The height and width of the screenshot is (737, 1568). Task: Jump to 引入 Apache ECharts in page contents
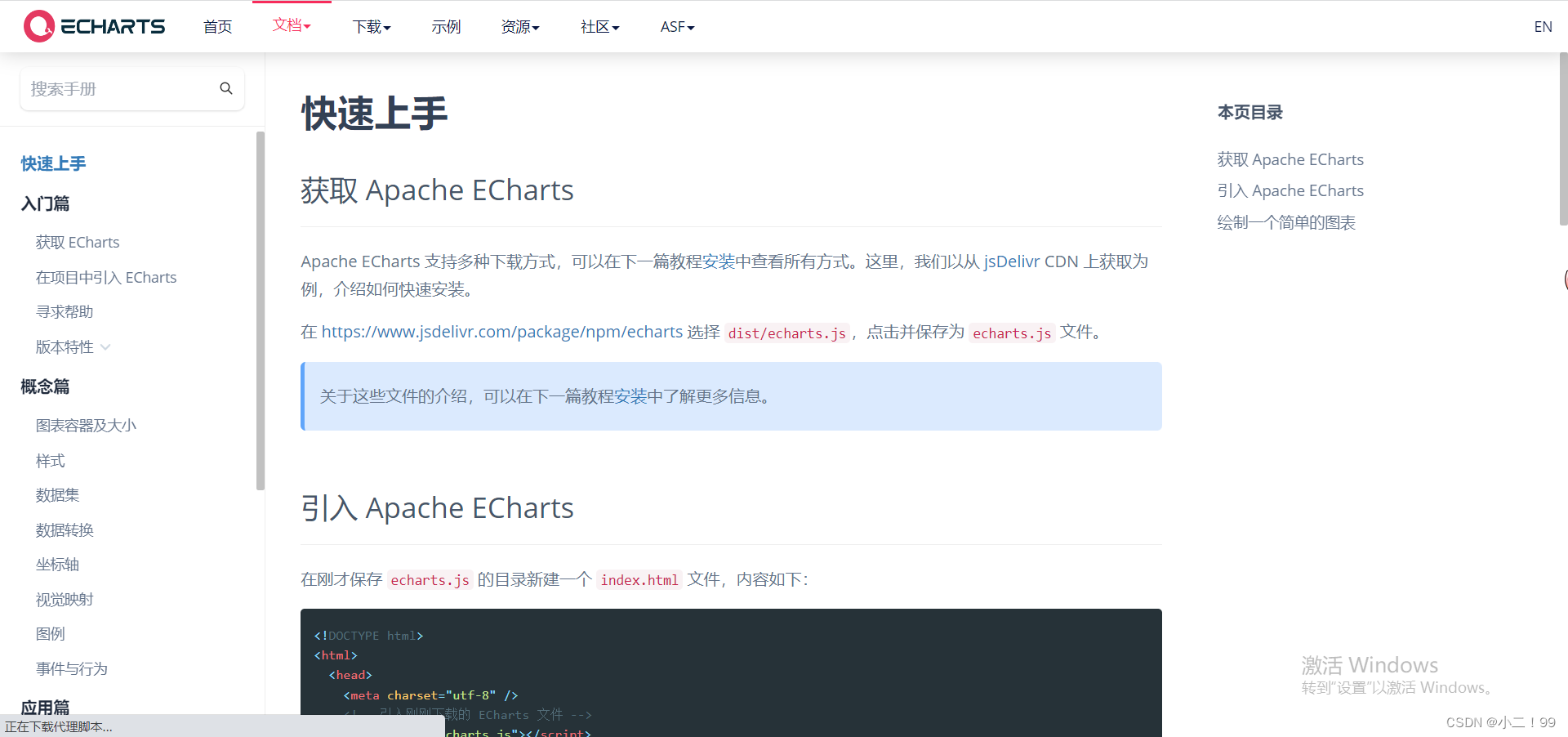pyautogui.click(x=1290, y=190)
